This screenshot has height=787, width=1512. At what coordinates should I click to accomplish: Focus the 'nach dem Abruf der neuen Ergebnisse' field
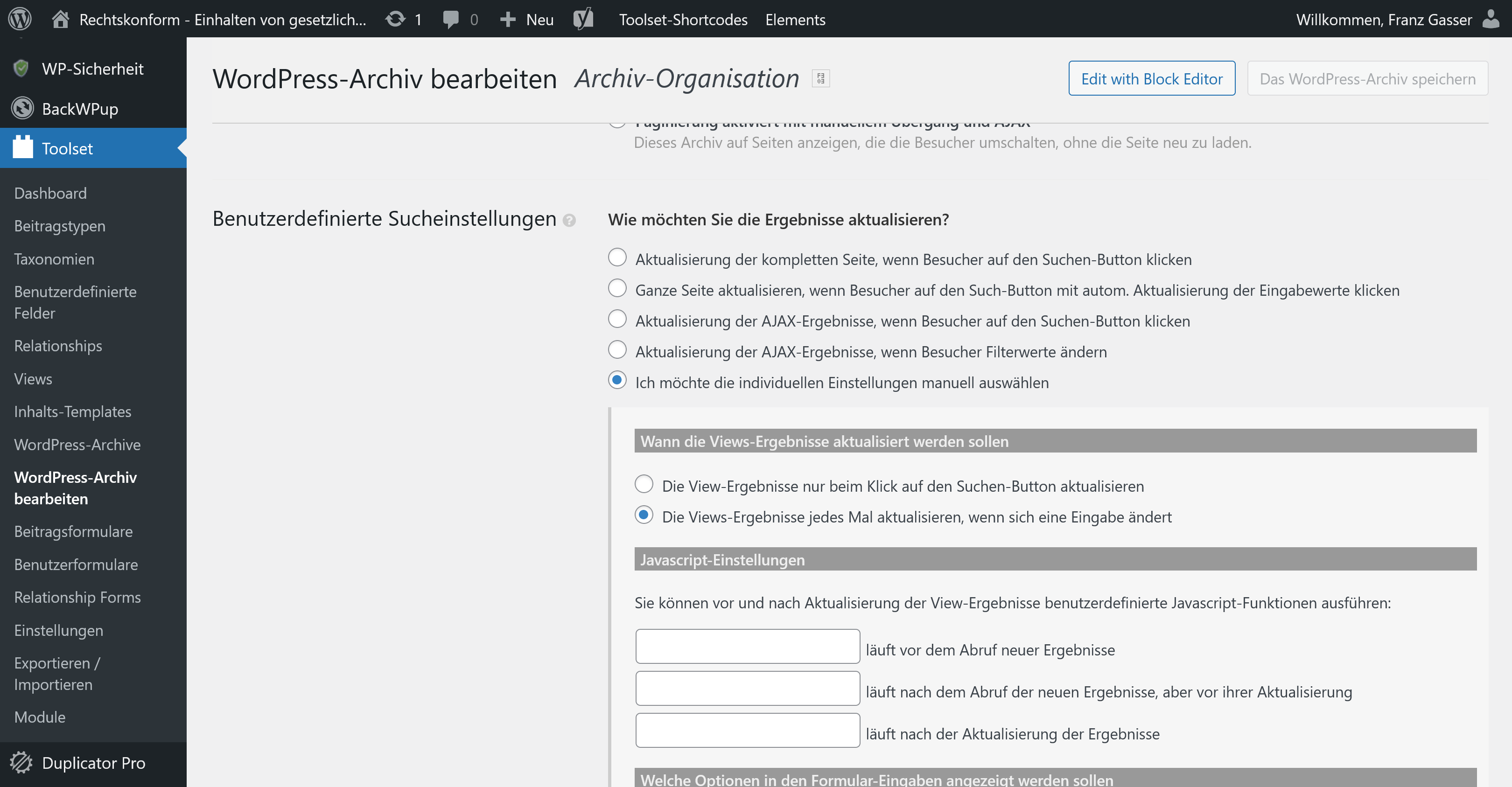pyautogui.click(x=748, y=688)
